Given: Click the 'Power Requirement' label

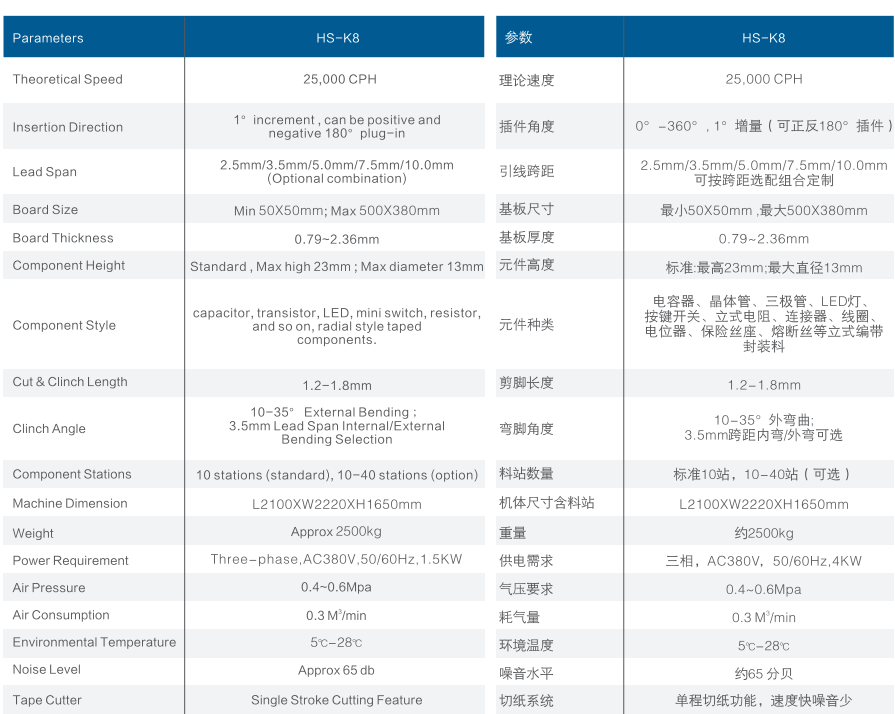Looking at the screenshot, I should 70,560.
